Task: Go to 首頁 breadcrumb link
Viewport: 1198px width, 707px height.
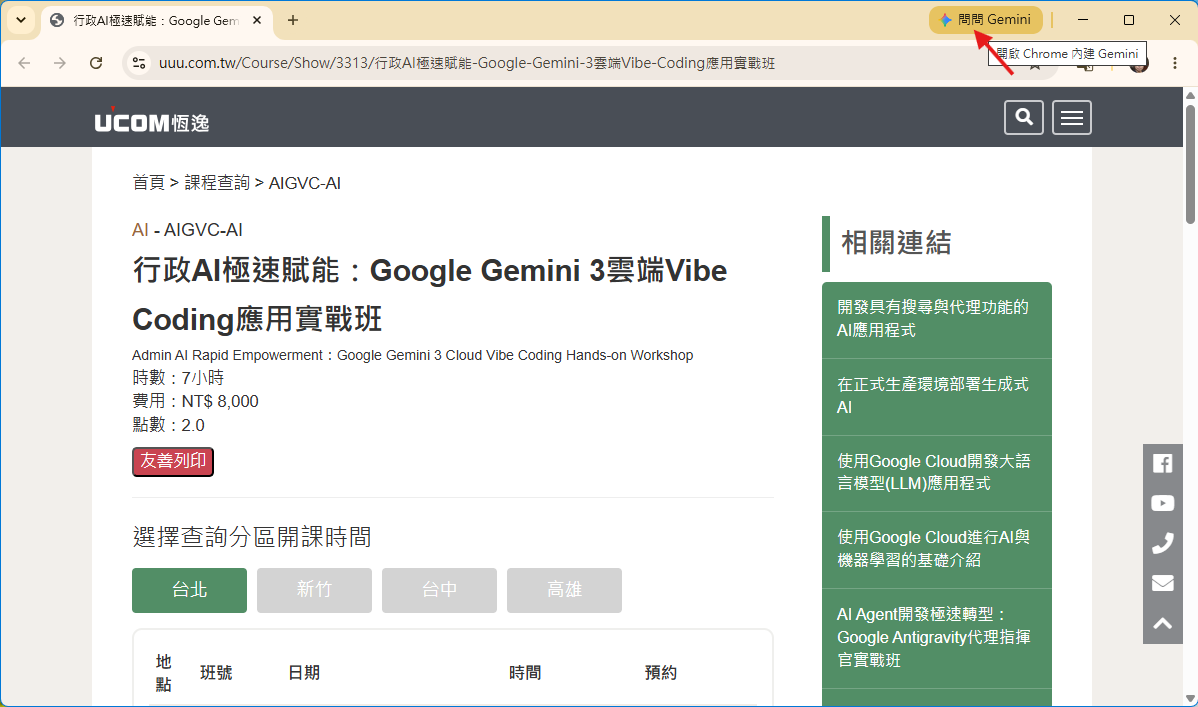Action: pos(148,183)
